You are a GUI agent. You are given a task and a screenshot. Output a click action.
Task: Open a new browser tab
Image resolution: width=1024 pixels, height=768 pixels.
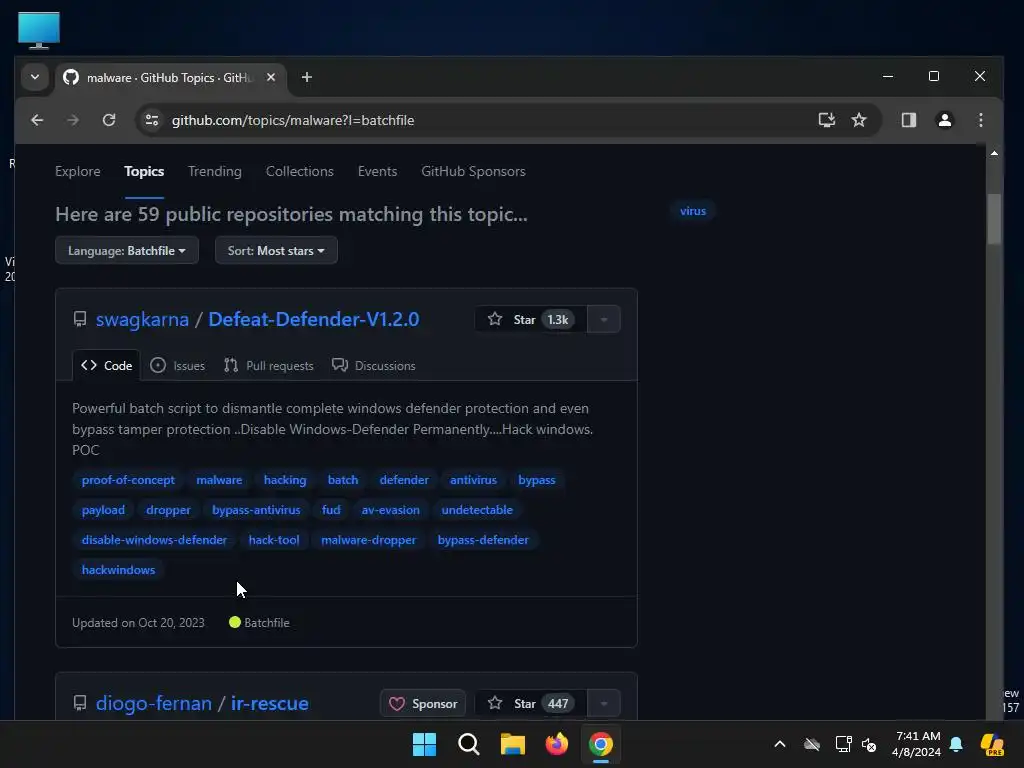(306, 78)
